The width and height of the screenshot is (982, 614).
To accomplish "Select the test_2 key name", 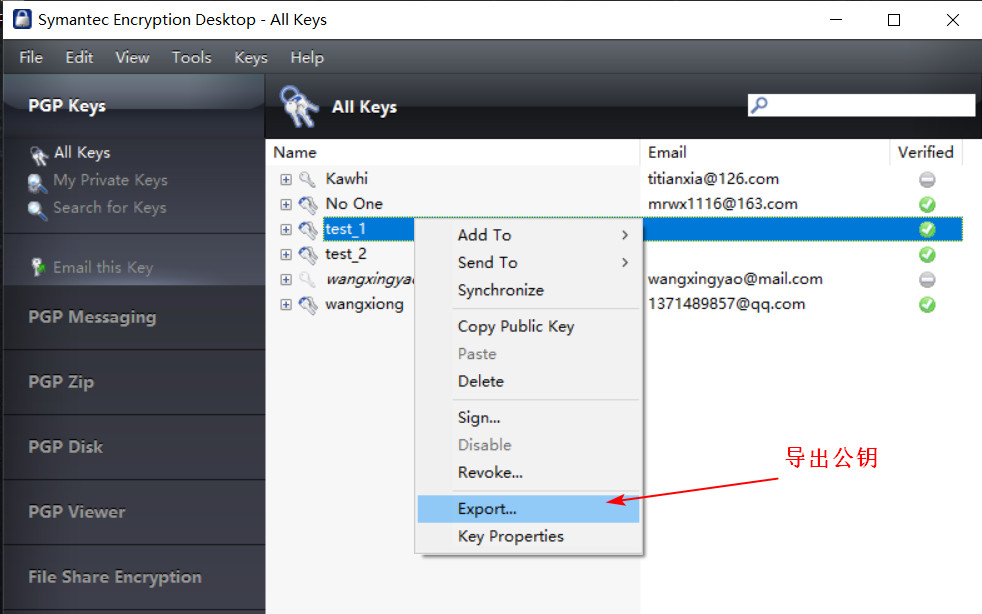I will [346, 254].
